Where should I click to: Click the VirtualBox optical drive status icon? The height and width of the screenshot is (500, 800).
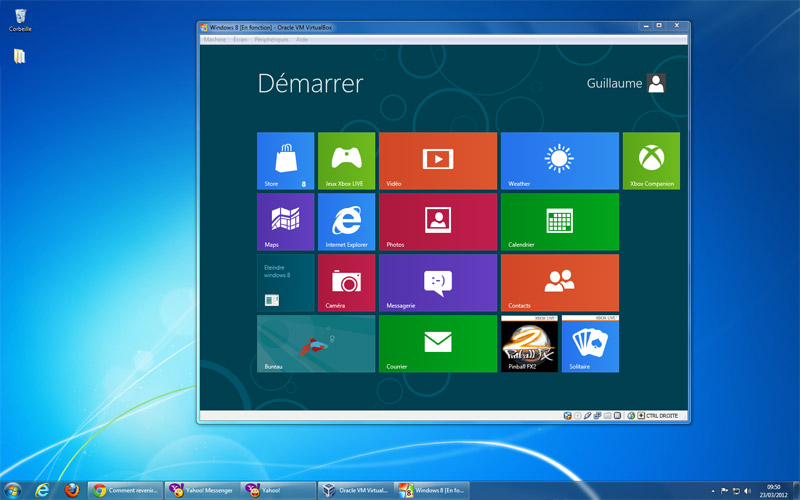click(x=578, y=416)
